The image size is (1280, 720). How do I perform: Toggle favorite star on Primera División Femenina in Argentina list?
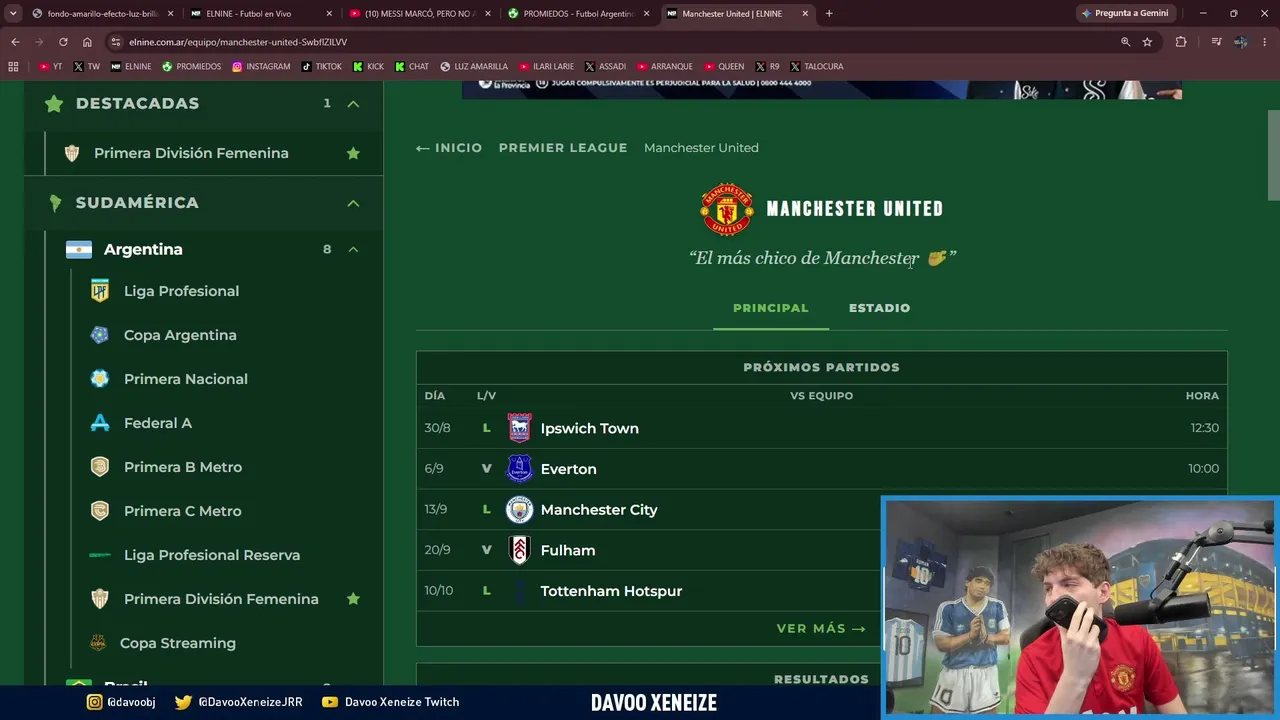coord(353,599)
